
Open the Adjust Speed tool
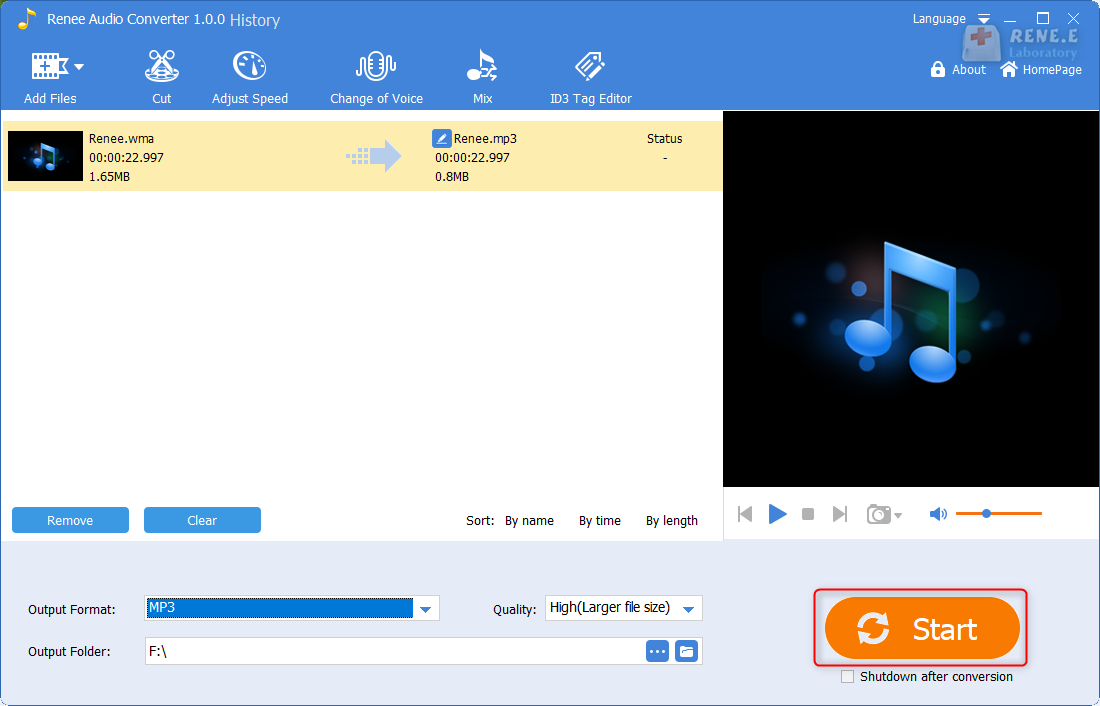pyautogui.click(x=249, y=77)
